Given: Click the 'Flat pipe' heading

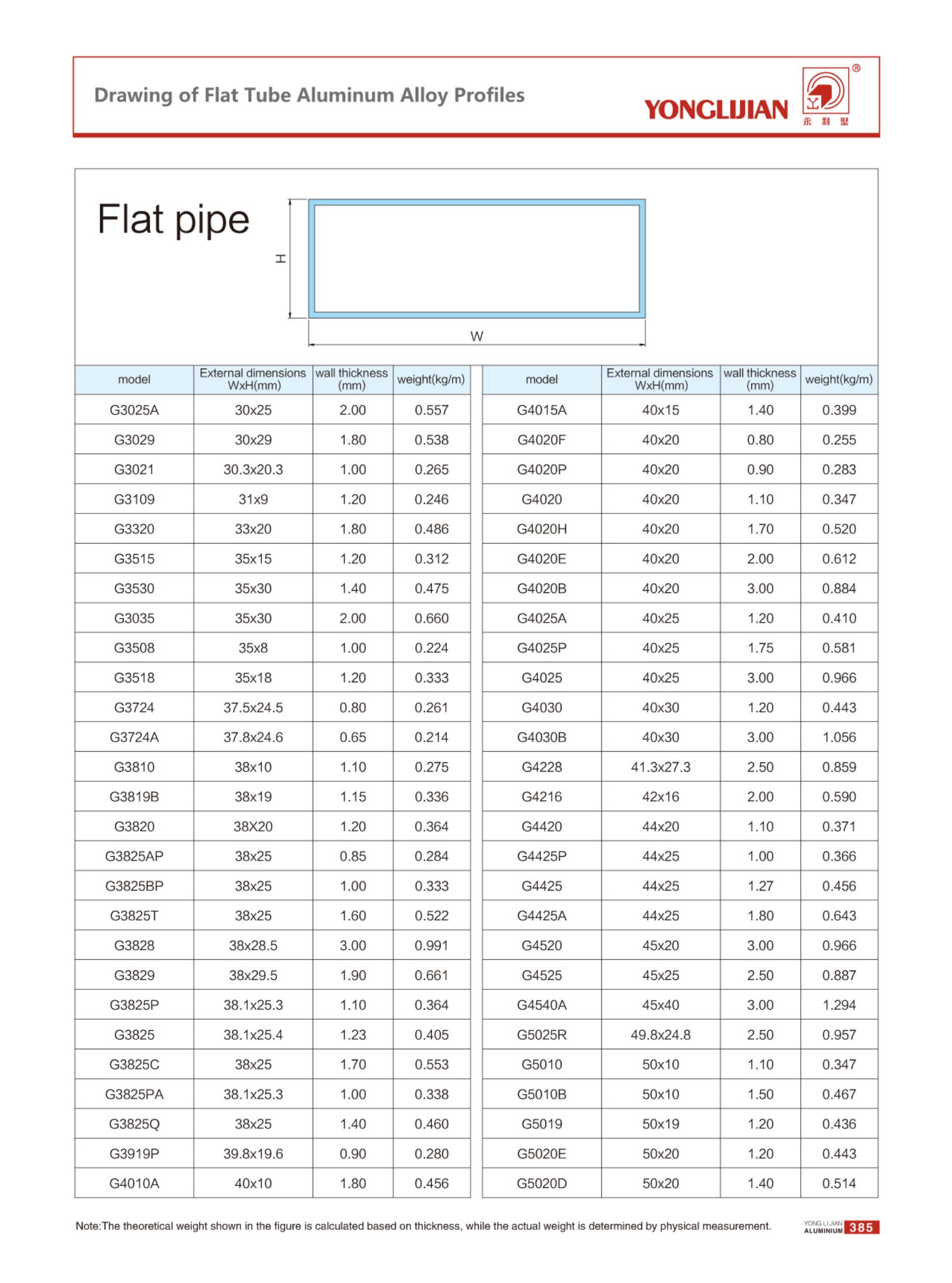Looking at the screenshot, I should 173,219.
